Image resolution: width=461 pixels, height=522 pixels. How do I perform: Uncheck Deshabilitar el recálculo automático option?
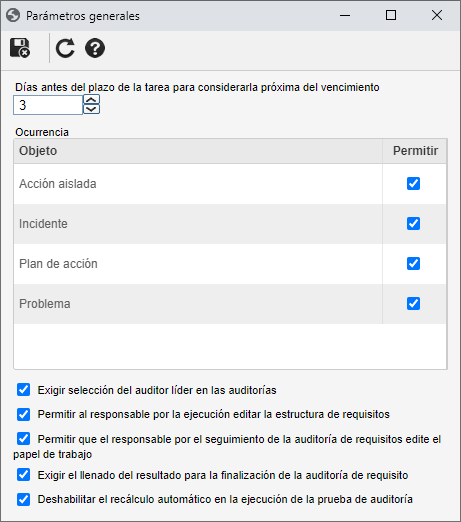23,499
